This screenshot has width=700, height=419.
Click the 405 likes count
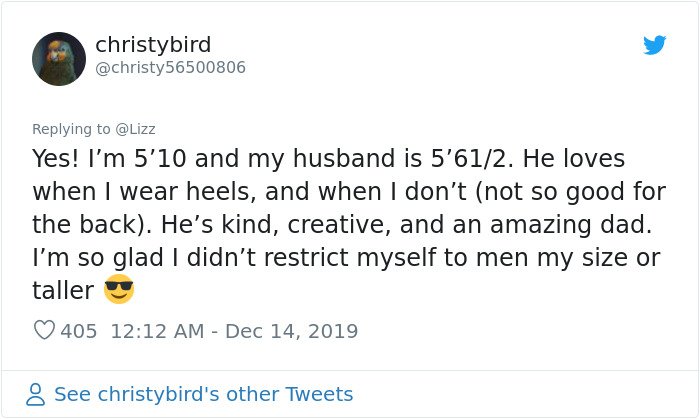tap(79, 331)
